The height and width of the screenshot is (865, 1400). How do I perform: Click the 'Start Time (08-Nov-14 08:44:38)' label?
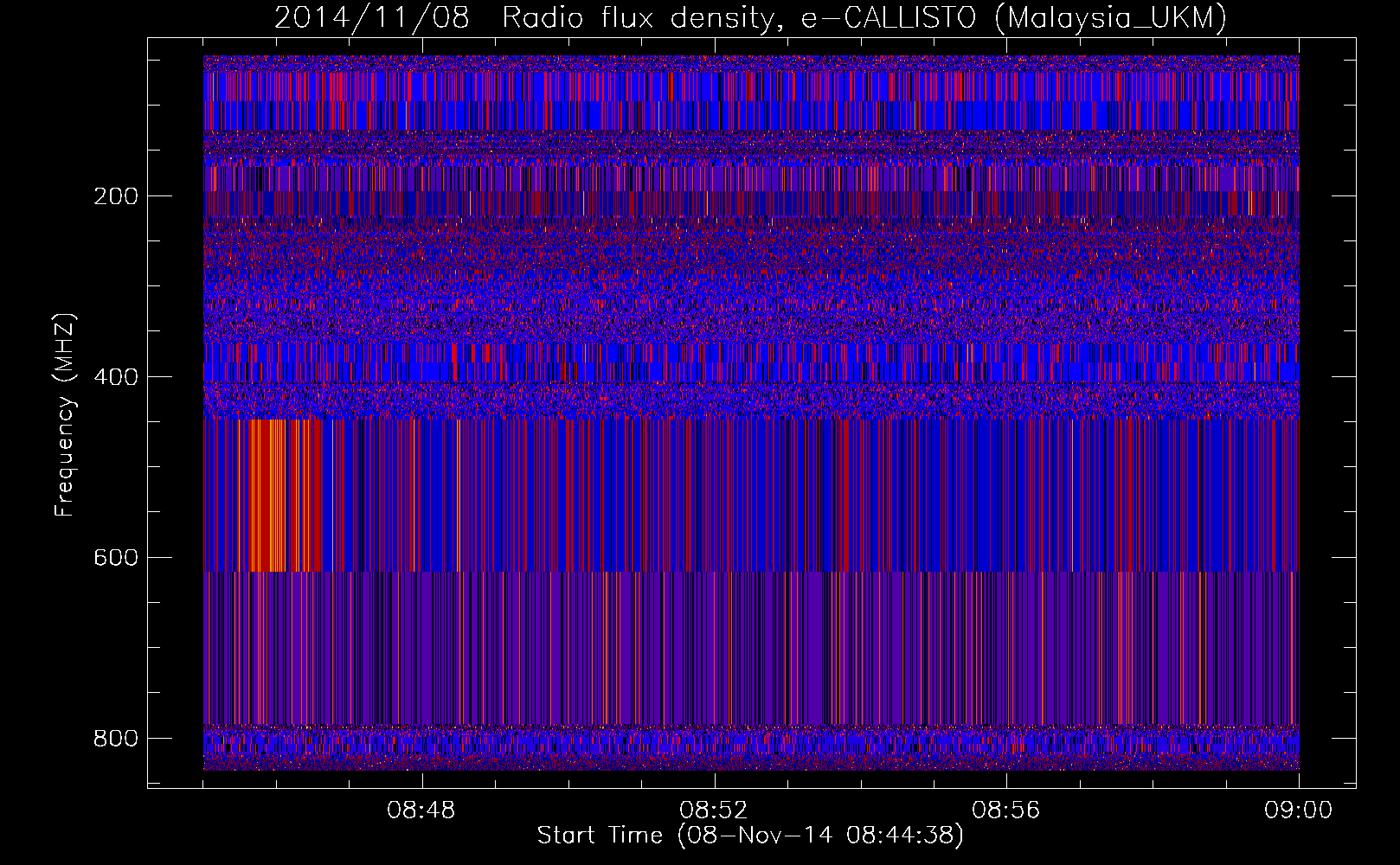[x=750, y=836]
